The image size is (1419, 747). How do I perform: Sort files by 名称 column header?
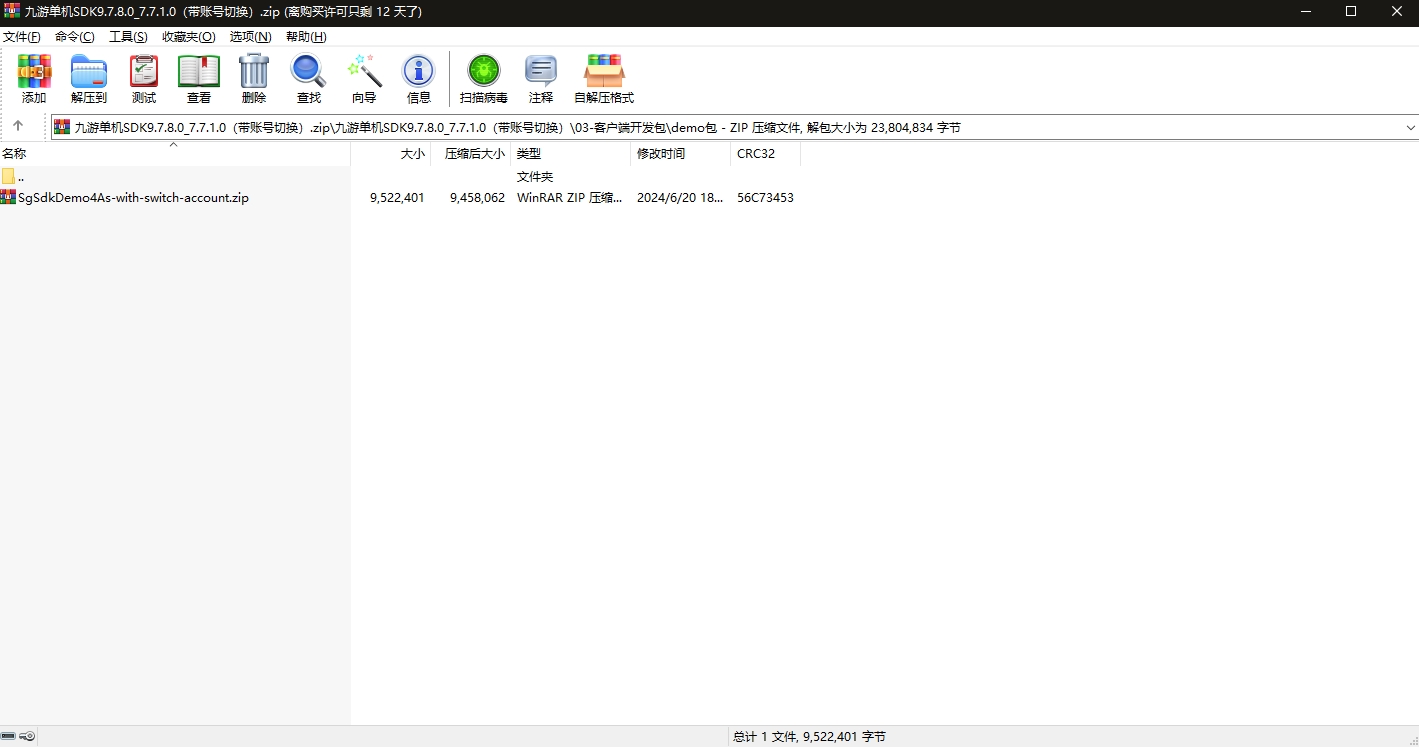tap(14, 154)
